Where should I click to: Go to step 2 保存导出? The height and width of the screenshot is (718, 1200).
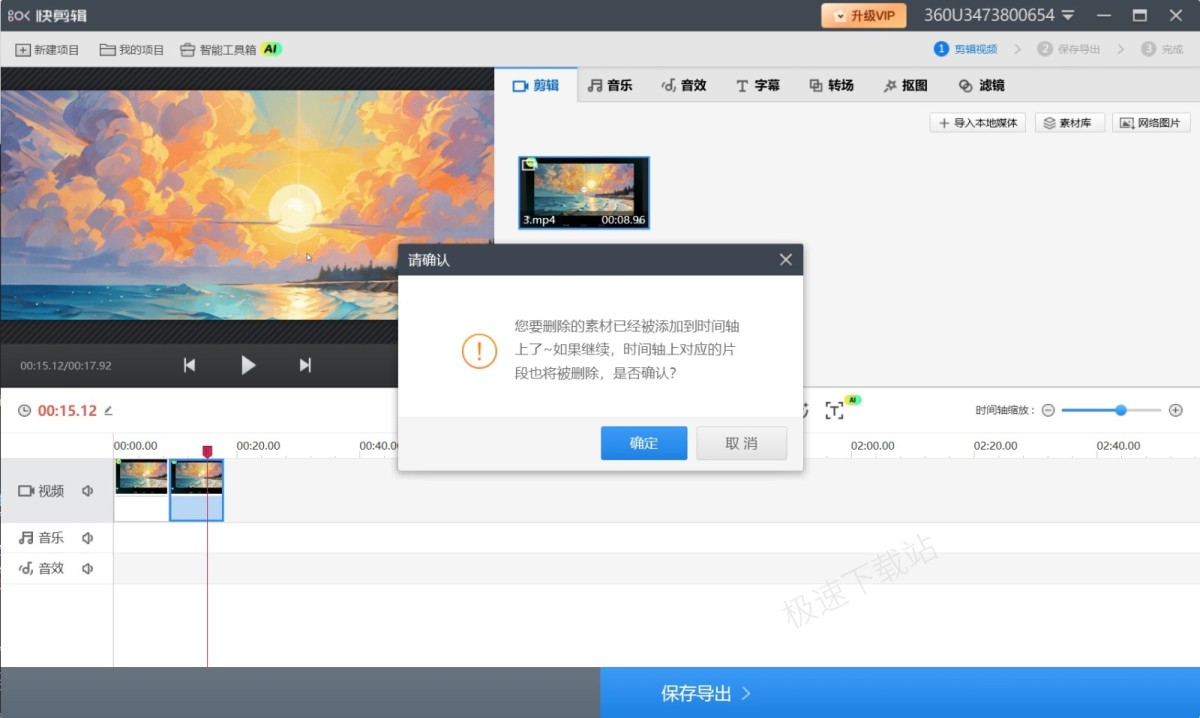point(1068,49)
